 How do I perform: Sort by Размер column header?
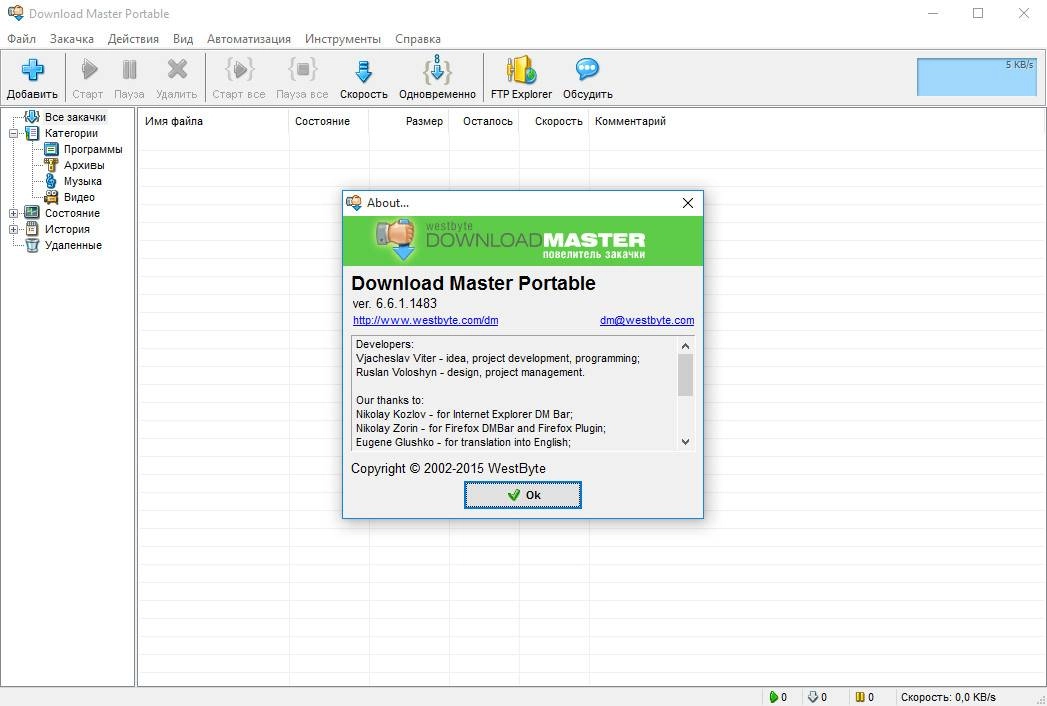point(409,121)
